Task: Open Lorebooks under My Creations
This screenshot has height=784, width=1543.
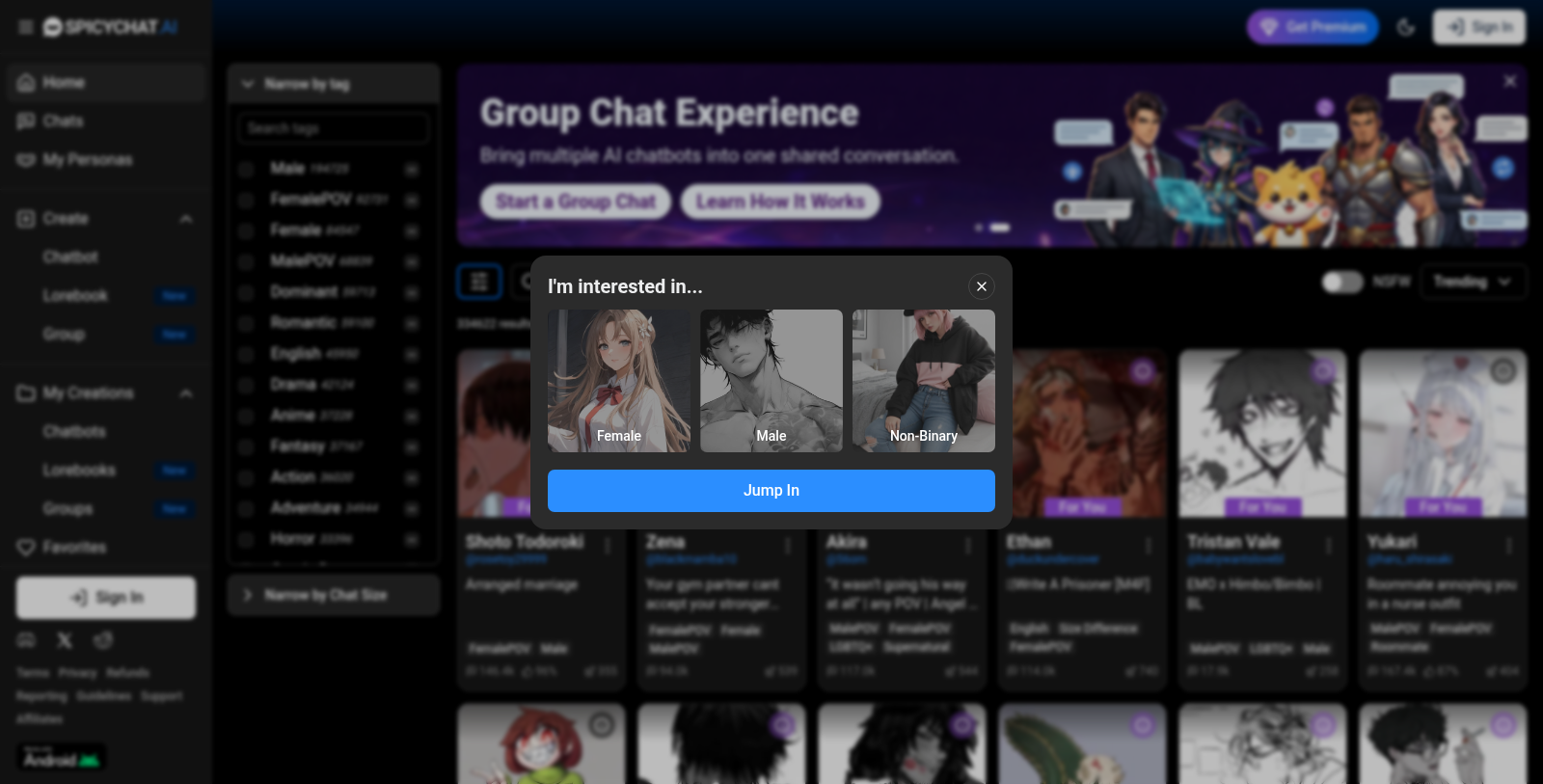Action: pos(79,471)
